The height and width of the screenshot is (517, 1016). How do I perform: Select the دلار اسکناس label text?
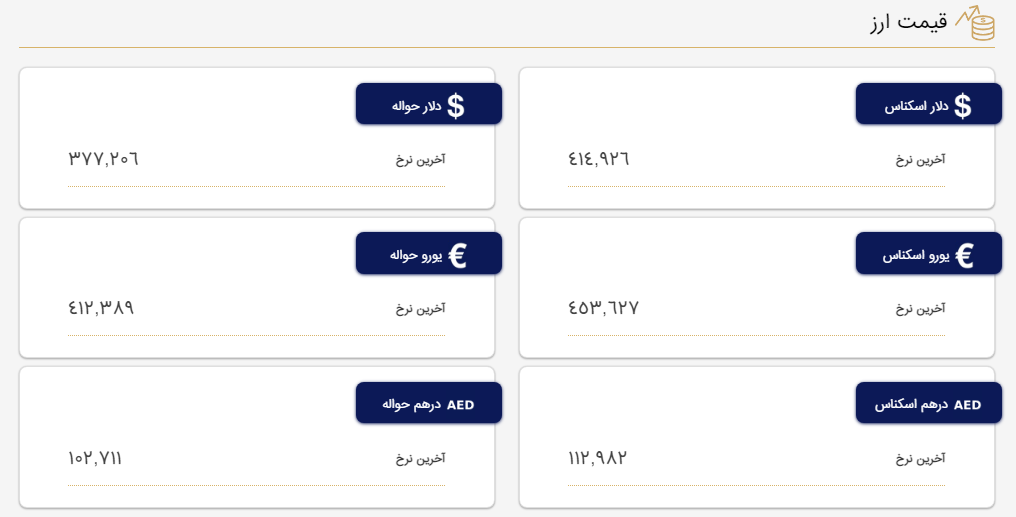914,106
